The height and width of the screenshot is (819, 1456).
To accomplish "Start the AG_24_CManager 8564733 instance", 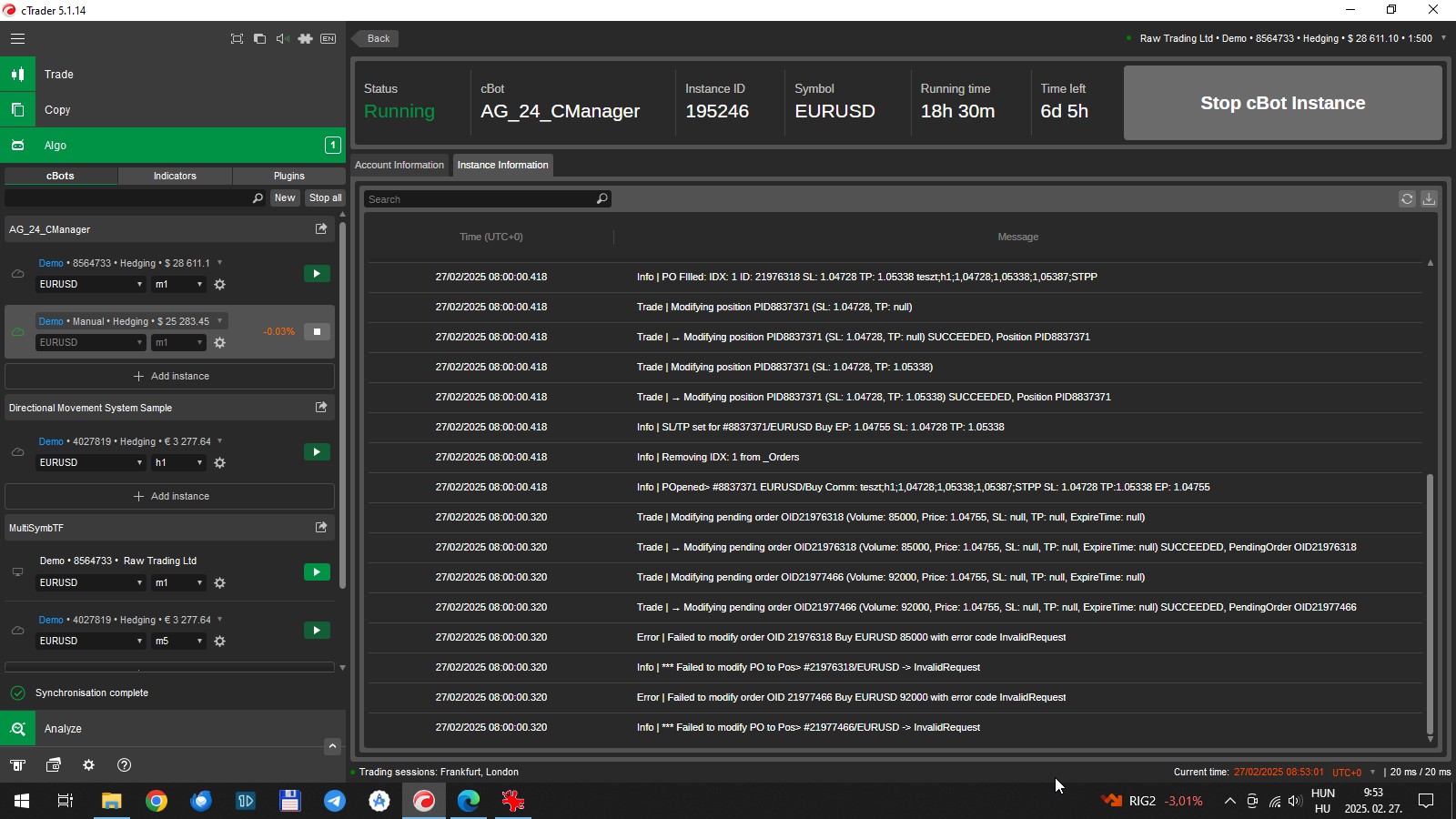I will coord(317,273).
